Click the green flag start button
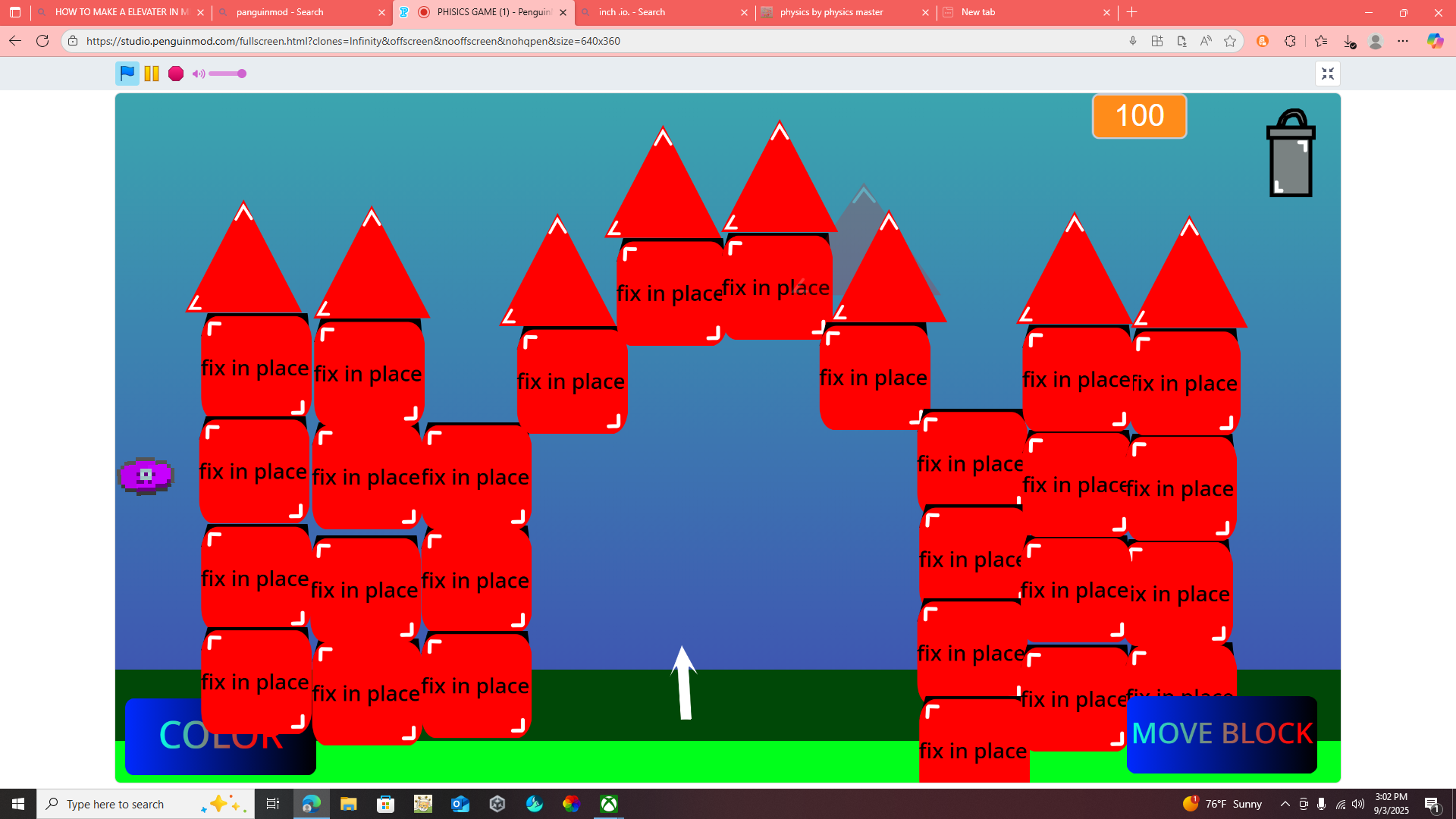This screenshot has height=819, width=1456. coord(127,74)
